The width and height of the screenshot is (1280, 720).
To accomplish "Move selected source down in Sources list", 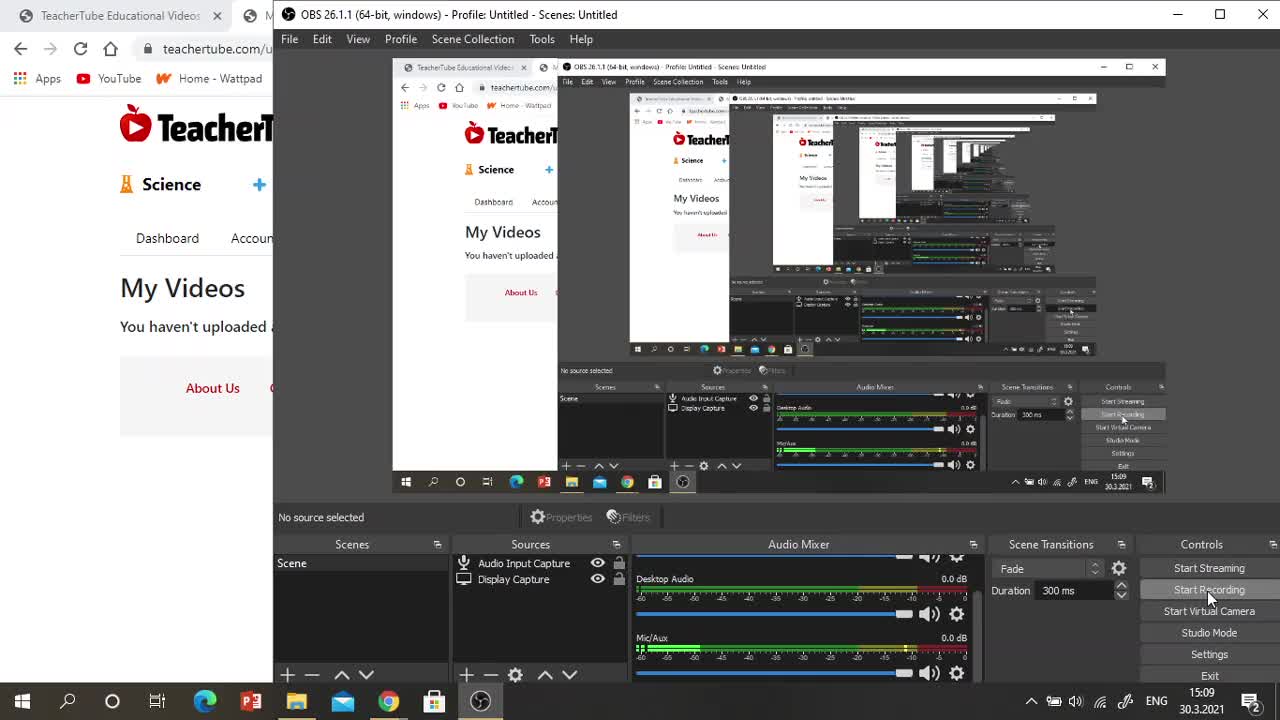I will (x=569, y=675).
